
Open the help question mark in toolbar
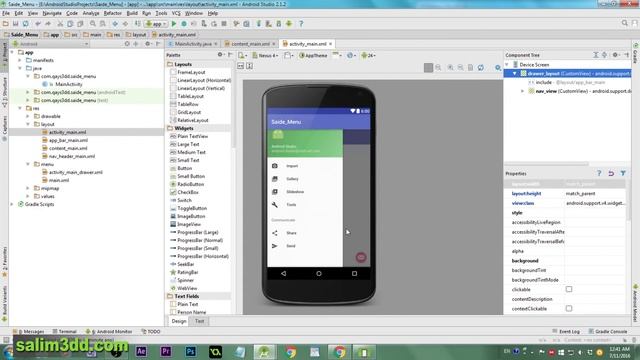coord(301,24)
